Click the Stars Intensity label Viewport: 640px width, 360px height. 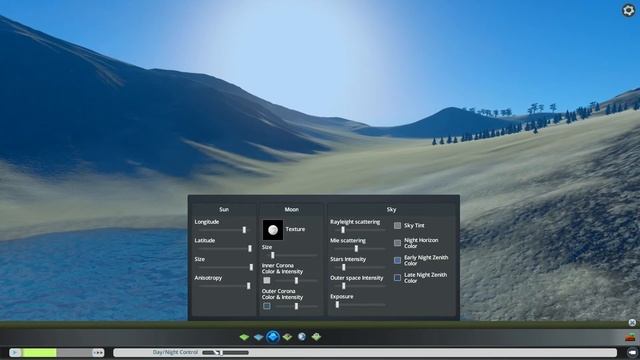(348, 259)
